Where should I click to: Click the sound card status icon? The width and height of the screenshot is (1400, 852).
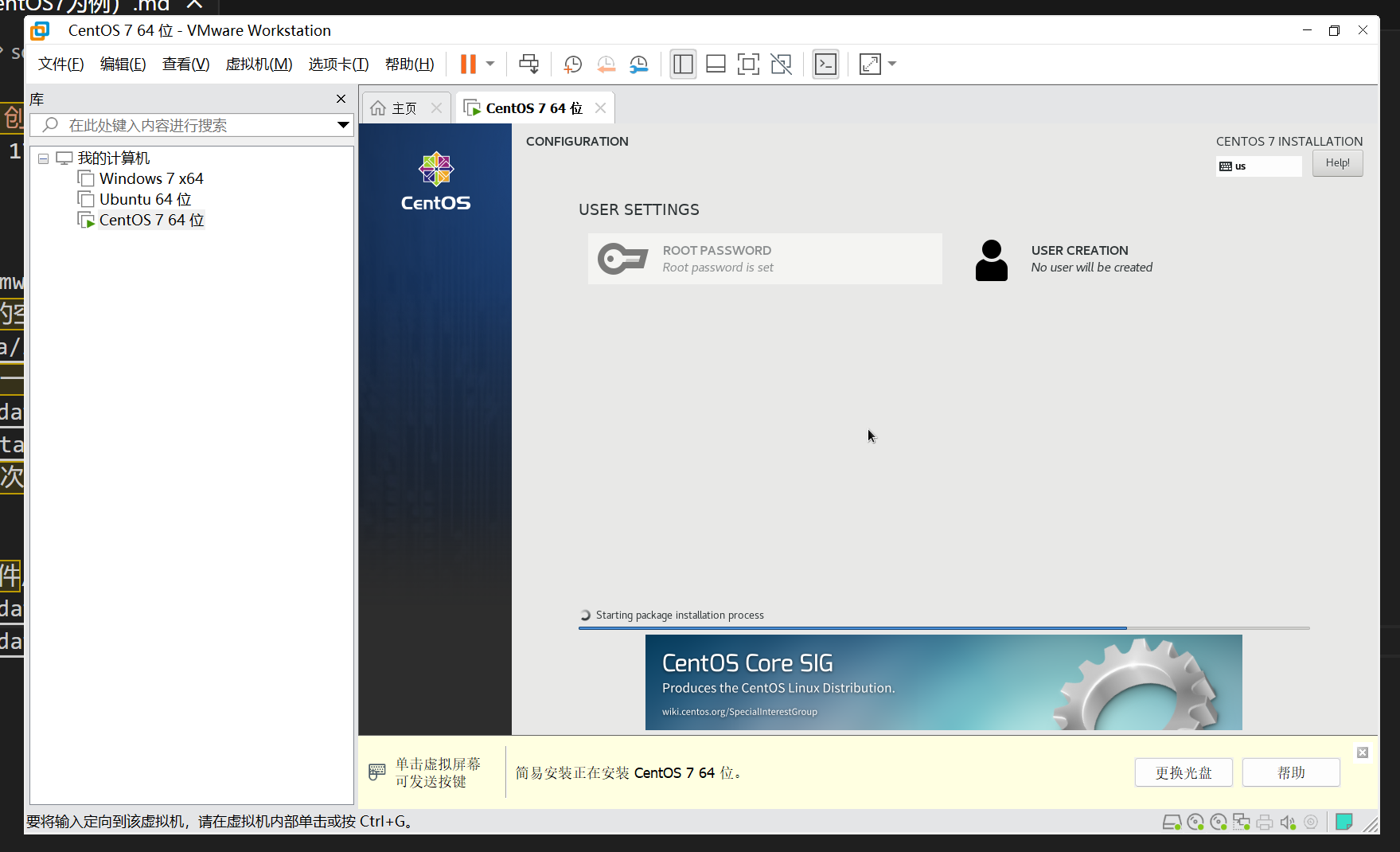tap(1288, 823)
